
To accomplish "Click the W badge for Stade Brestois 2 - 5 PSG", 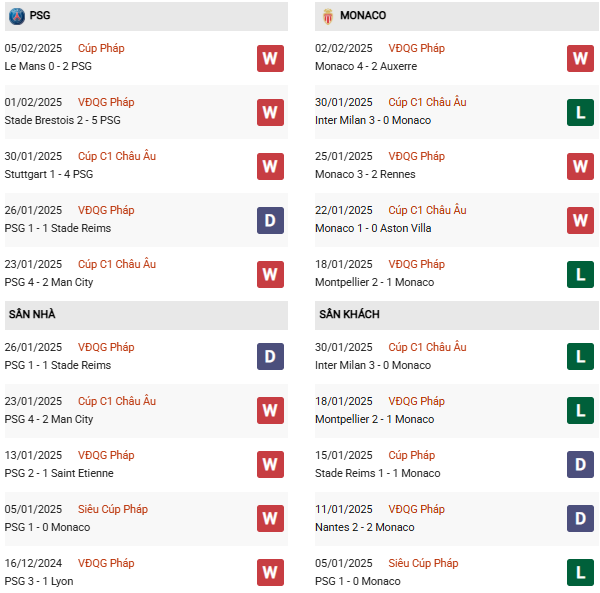I will pyautogui.click(x=270, y=112).
